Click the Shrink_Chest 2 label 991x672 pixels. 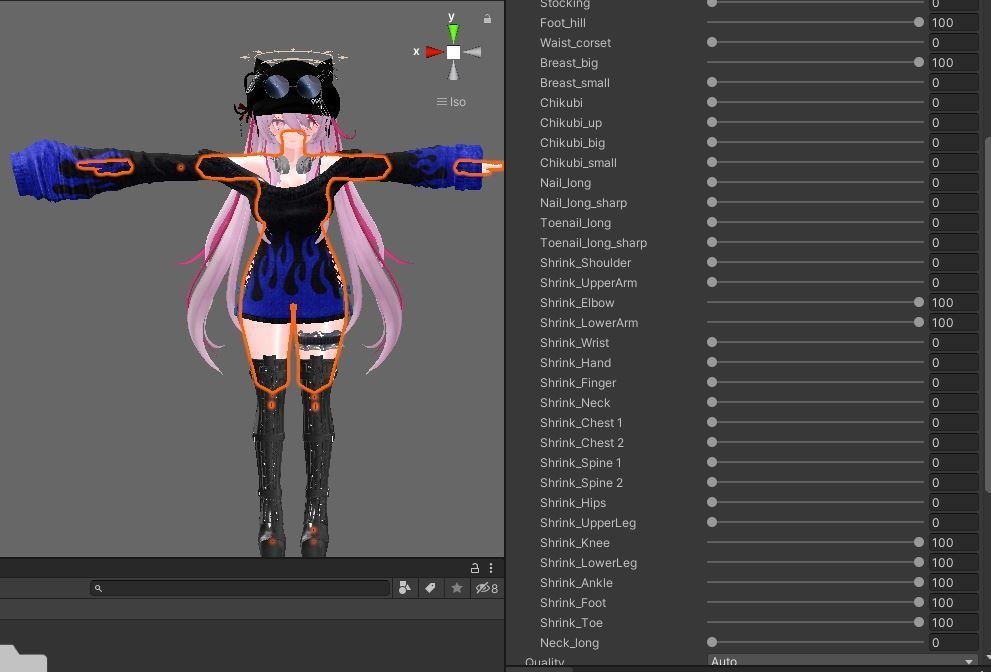(581, 443)
